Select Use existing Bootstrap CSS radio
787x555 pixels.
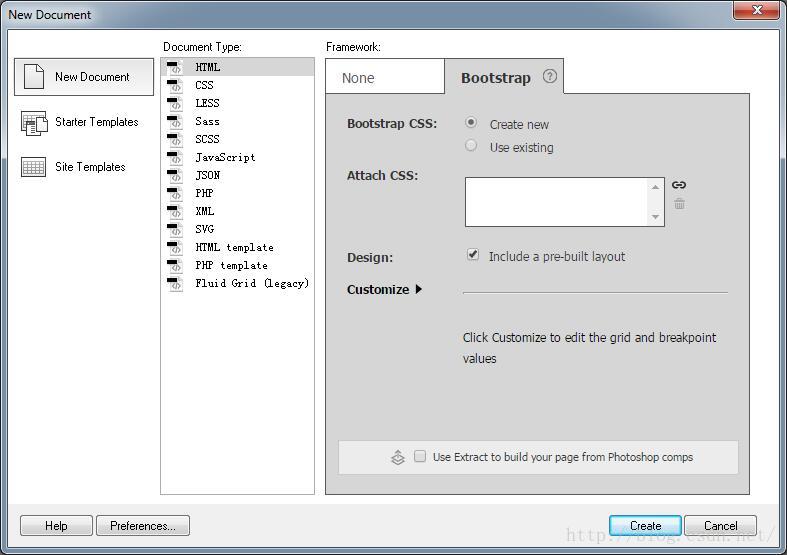point(471,146)
